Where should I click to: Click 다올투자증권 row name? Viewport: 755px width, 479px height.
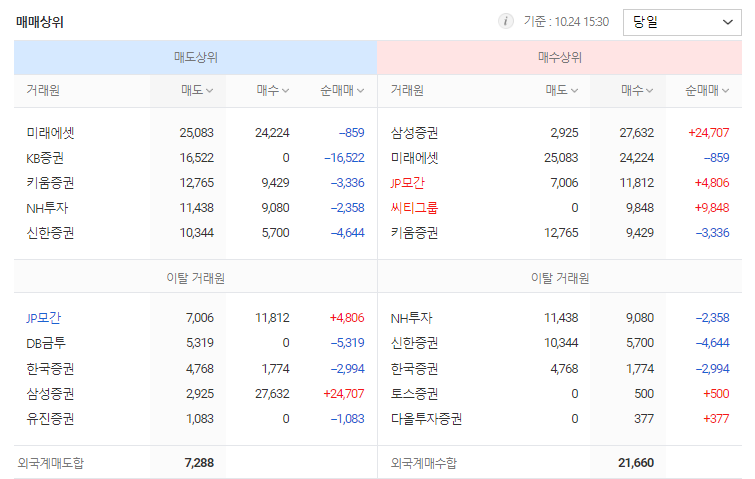pyautogui.click(x=426, y=419)
